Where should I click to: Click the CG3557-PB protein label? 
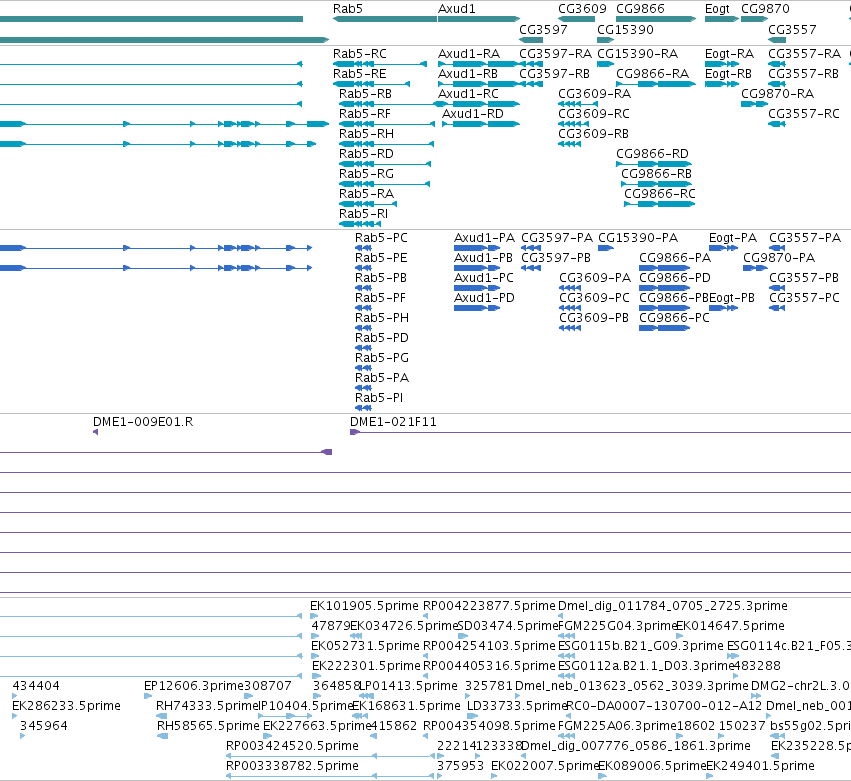click(x=804, y=278)
